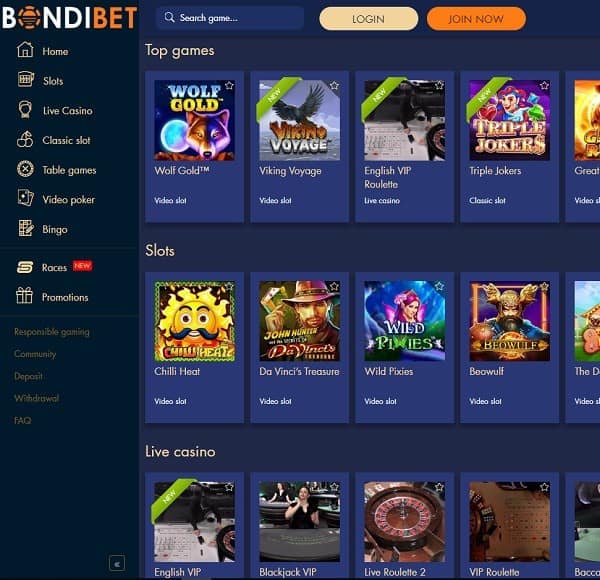Screen dimensions: 600x580
Task: Select the Video poker cards icon
Action: (25, 198)
